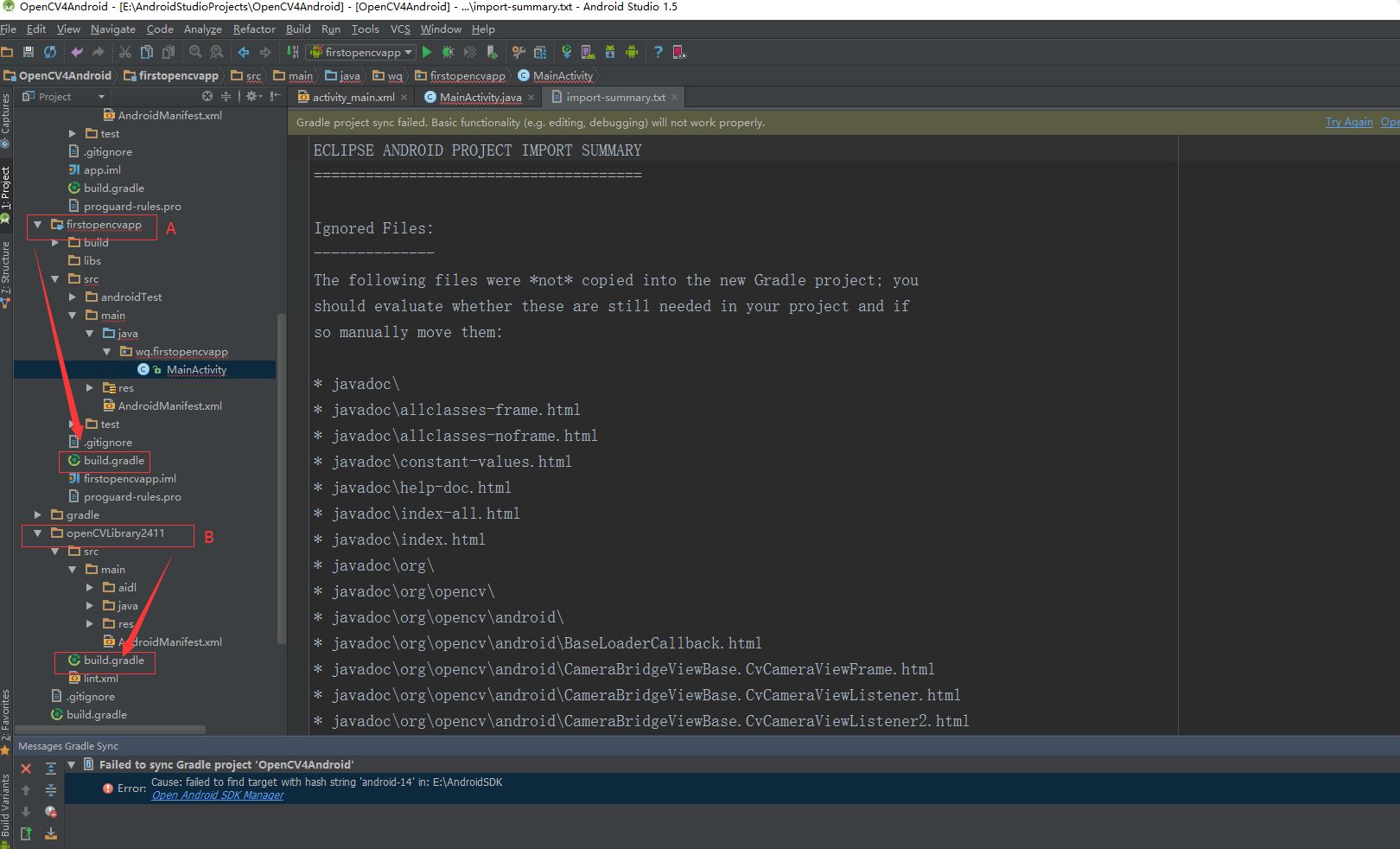1400x849 pixels.
Task: Open the VCS menu
Action: [x=400, y=29]
